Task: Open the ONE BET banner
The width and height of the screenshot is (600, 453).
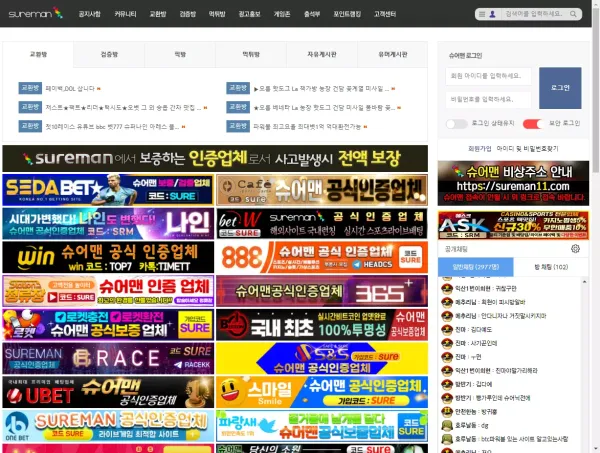Action: [x=108, y=426]
